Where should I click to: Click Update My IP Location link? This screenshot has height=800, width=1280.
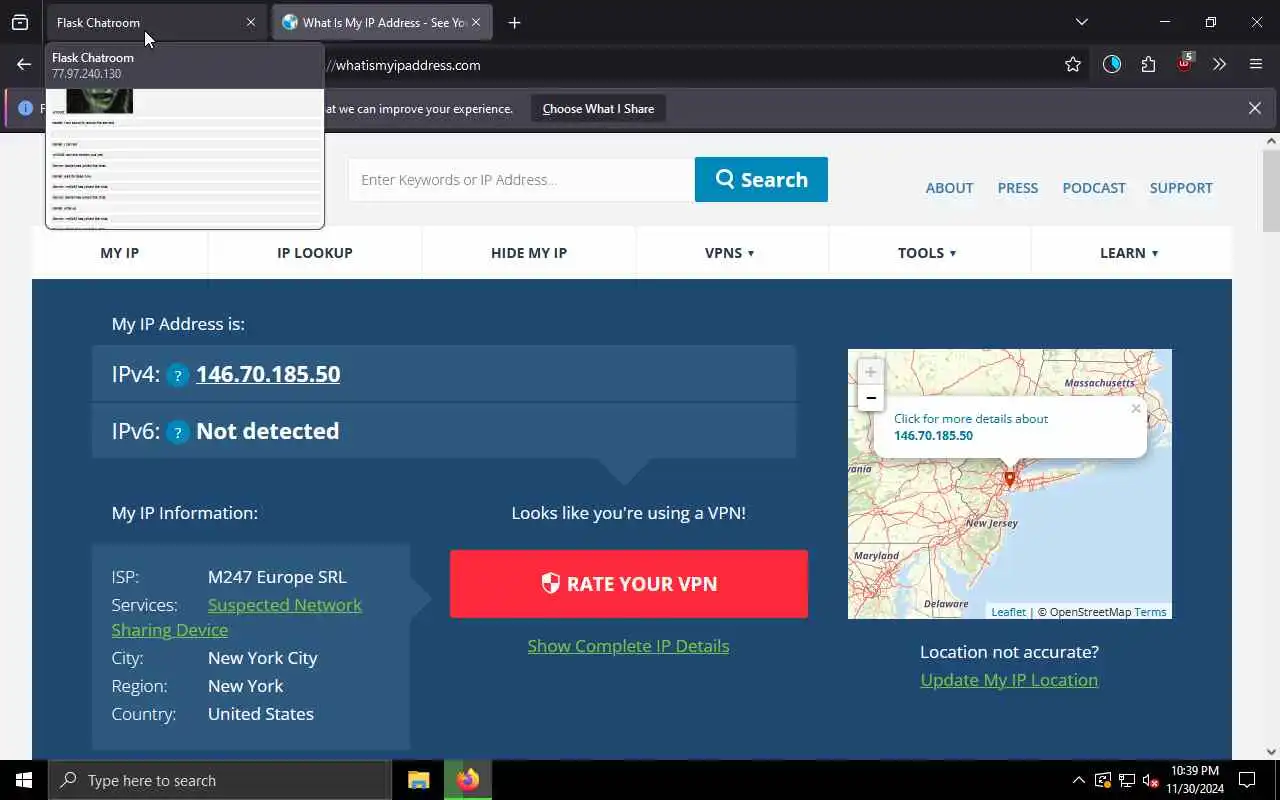tap(1009, 680)
